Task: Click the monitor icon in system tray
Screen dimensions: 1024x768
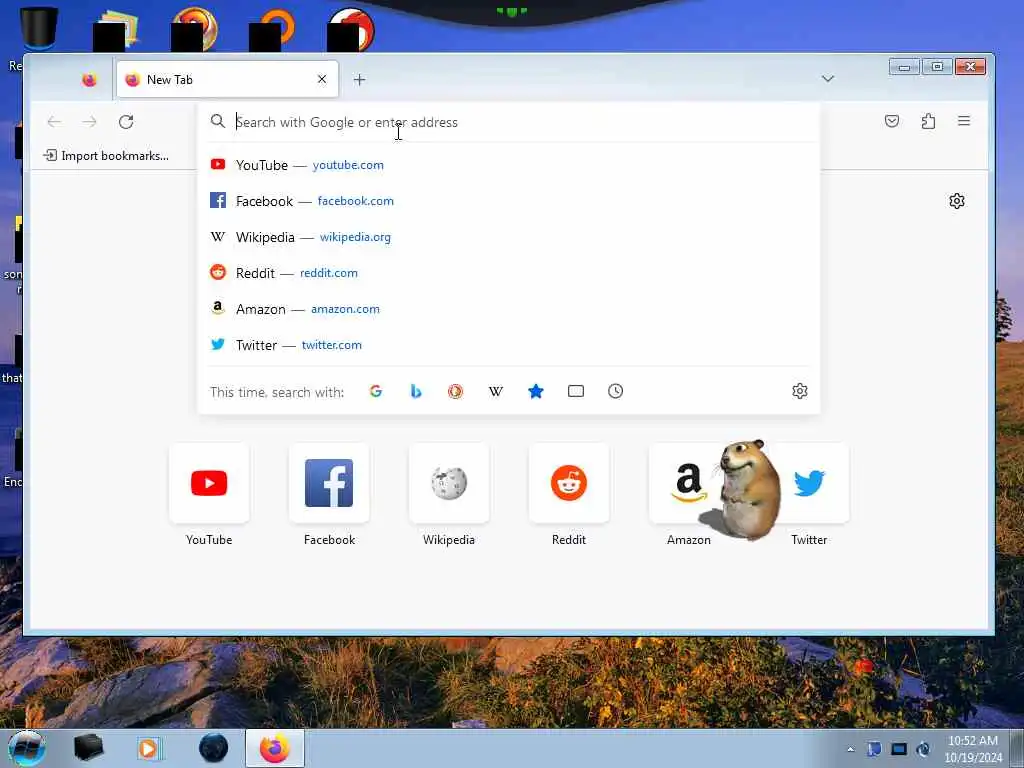Action: [x=899, y=749]
